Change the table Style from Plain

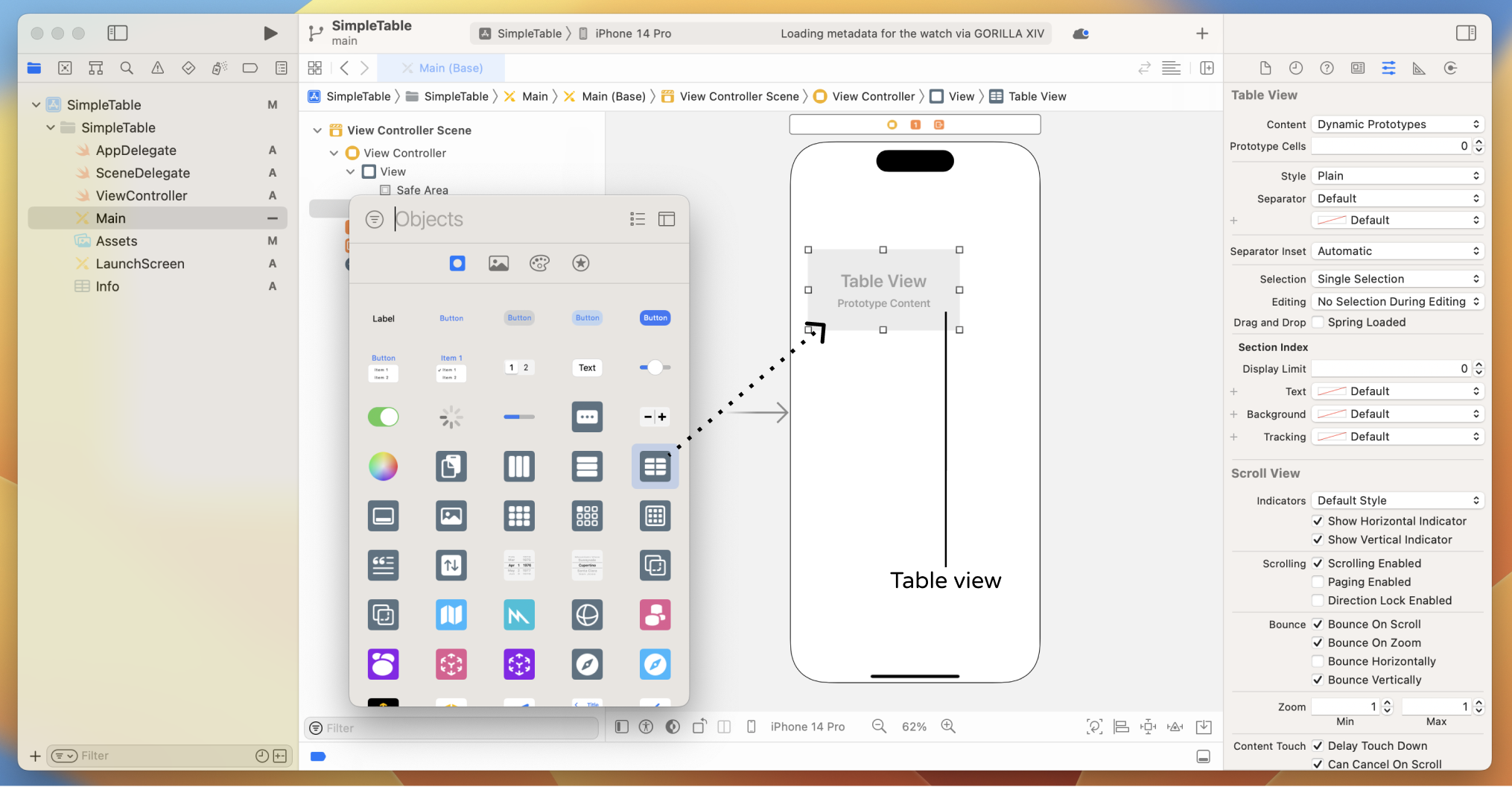coord(1397,175)
